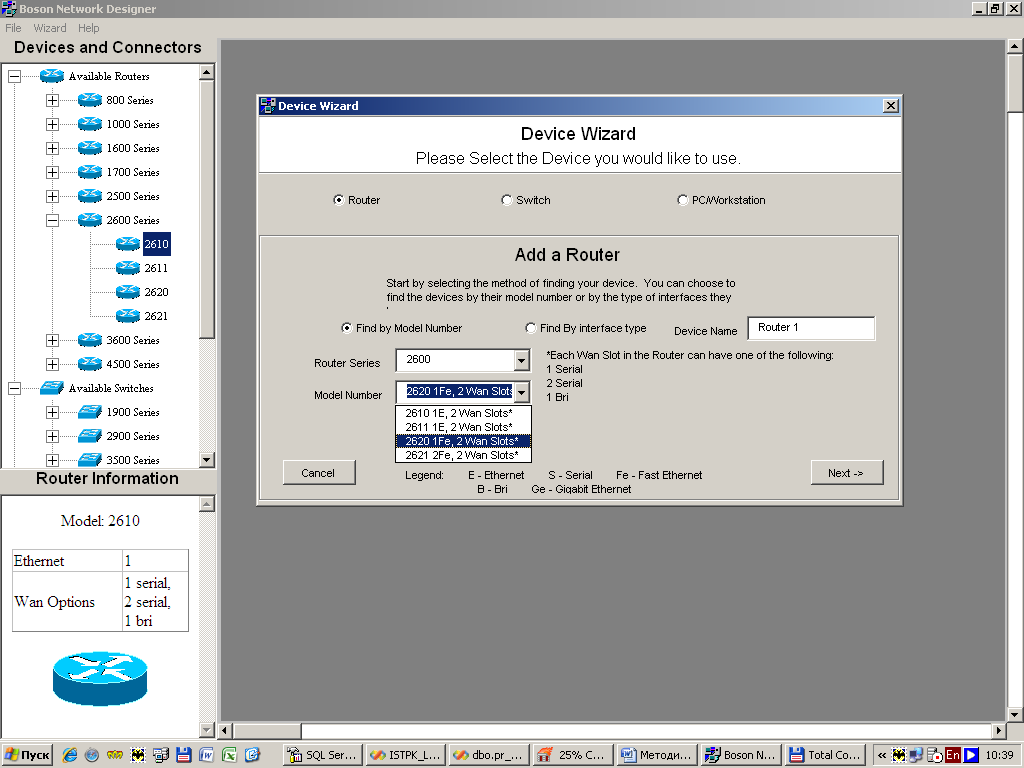Click the canvas vertical scroll down arrow

pyautogui.click(x=1015, y=714)
